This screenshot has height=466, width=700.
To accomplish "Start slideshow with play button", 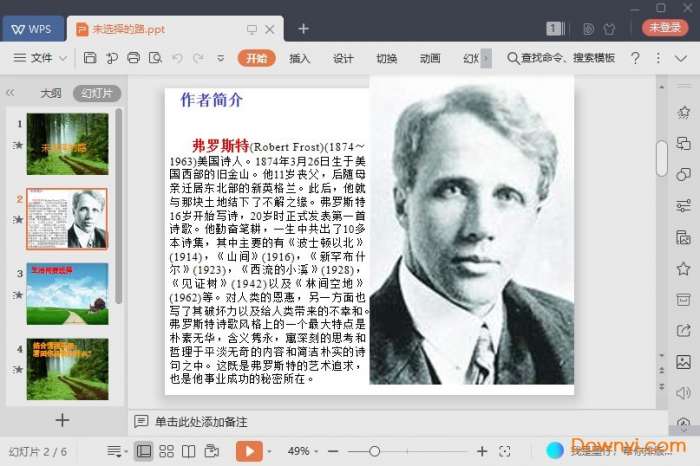I will tap(249, 451).
